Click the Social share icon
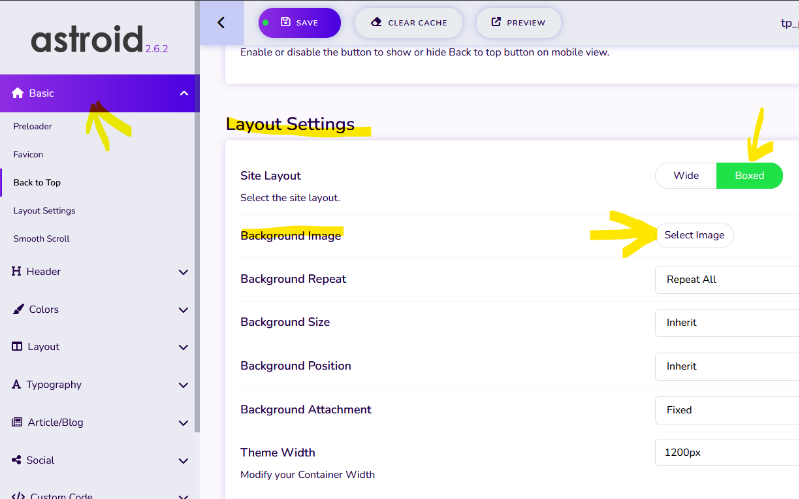799x499 pixels. pos(16,460)
